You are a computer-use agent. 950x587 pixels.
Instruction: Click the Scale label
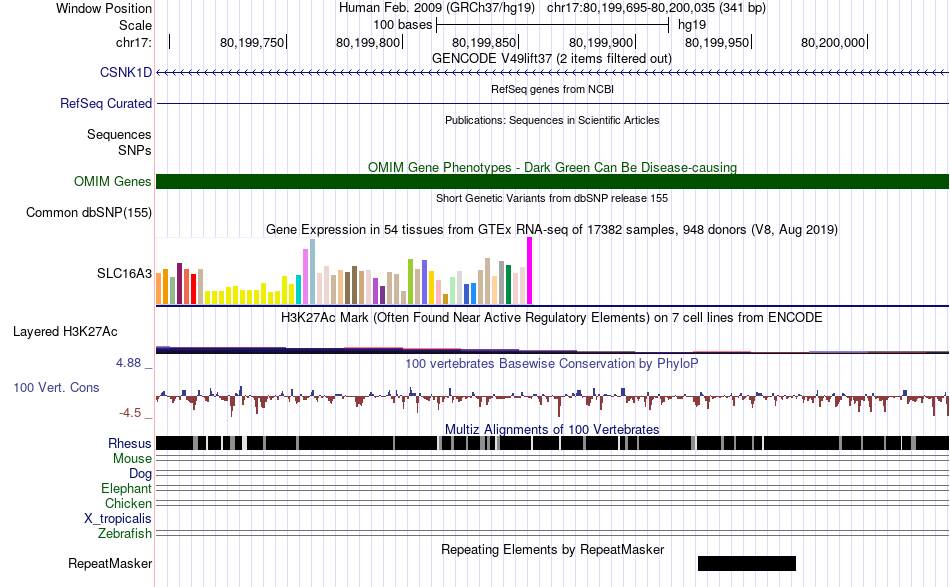coord(135,25)
